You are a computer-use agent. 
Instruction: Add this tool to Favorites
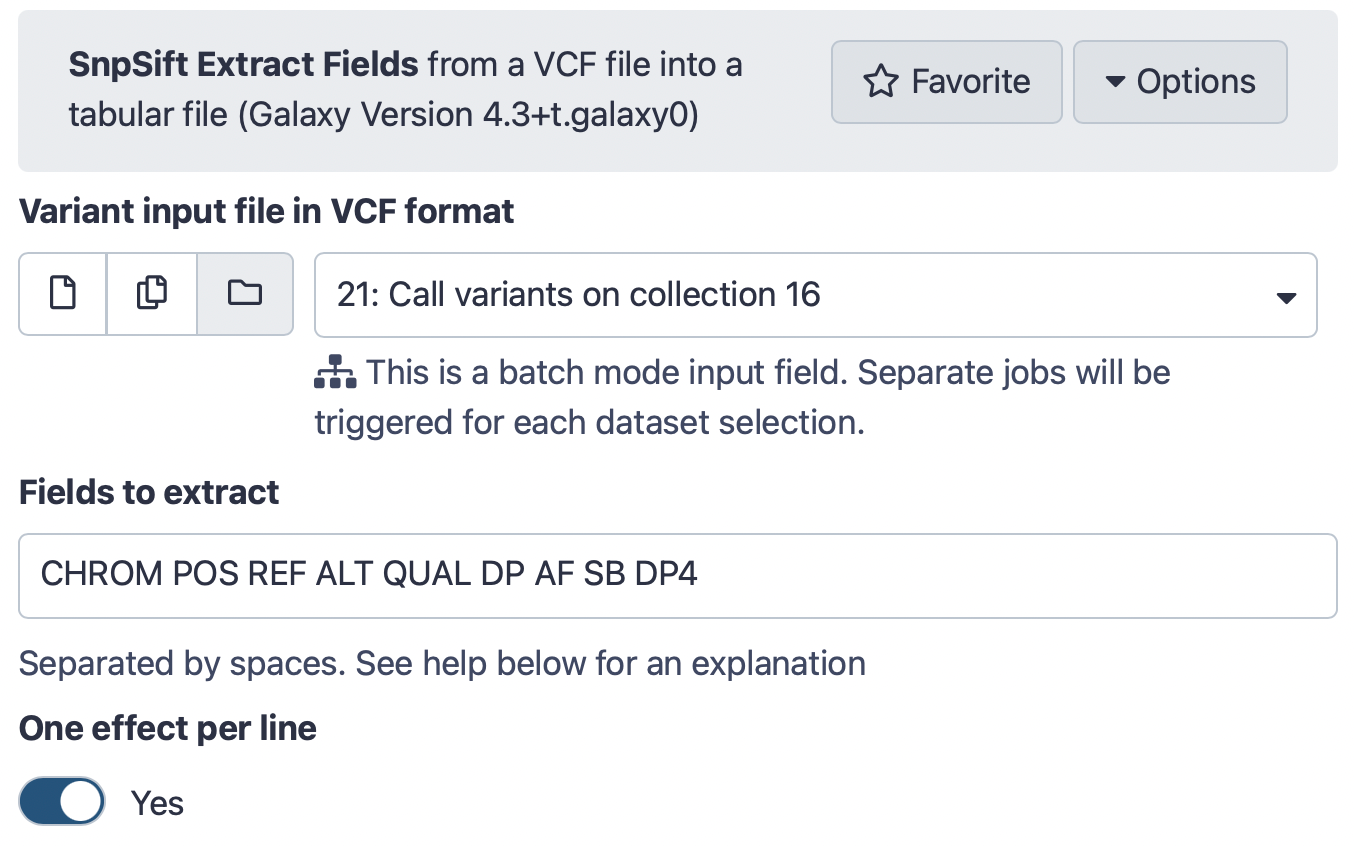[x=946, y=82]
